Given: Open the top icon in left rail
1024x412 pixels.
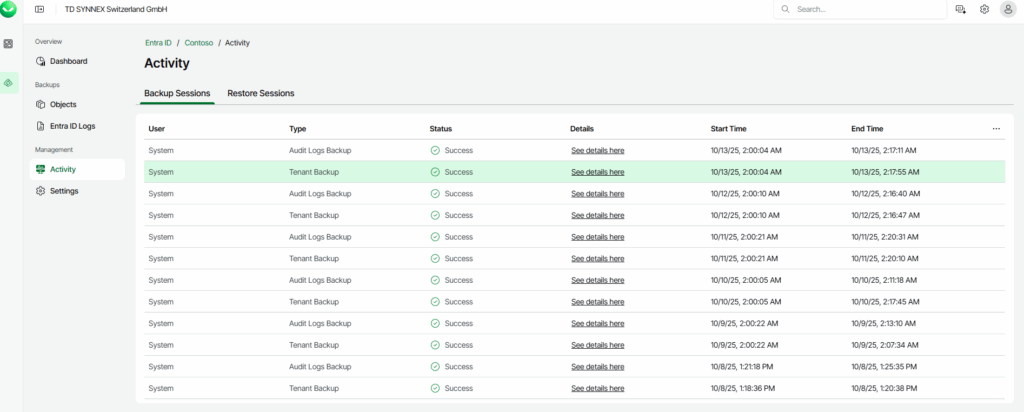Looking at the screenshot, I should [x=8, y=44].
